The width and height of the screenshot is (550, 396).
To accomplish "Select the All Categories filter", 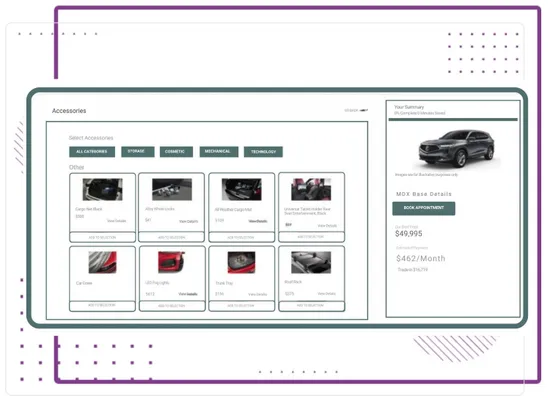I will [x=92, y=152].
